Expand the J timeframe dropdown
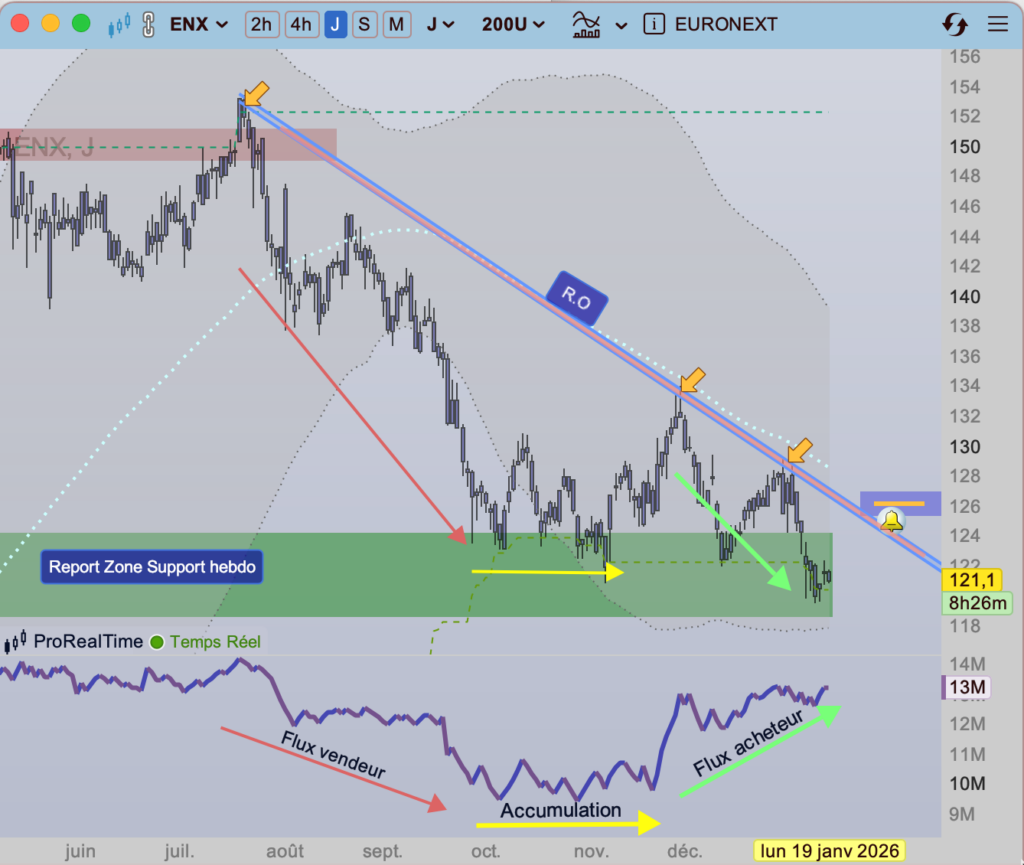Screen dimensions: 1024x865 coord(441,24)
